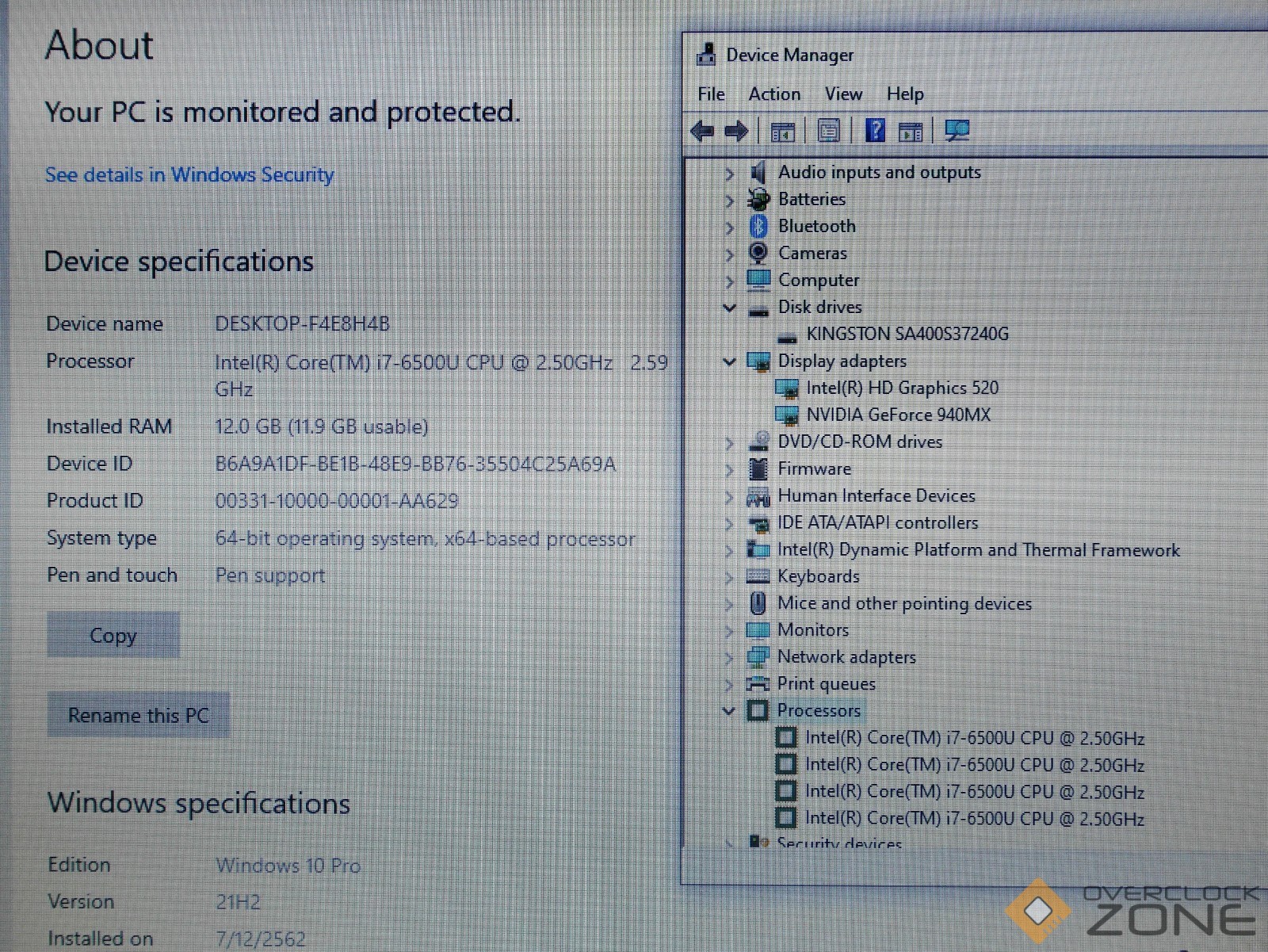Click the Mice and other pointing devices icon
Image resolution: width=1268 pixels, height=952 pixels.
pos(758,603)
